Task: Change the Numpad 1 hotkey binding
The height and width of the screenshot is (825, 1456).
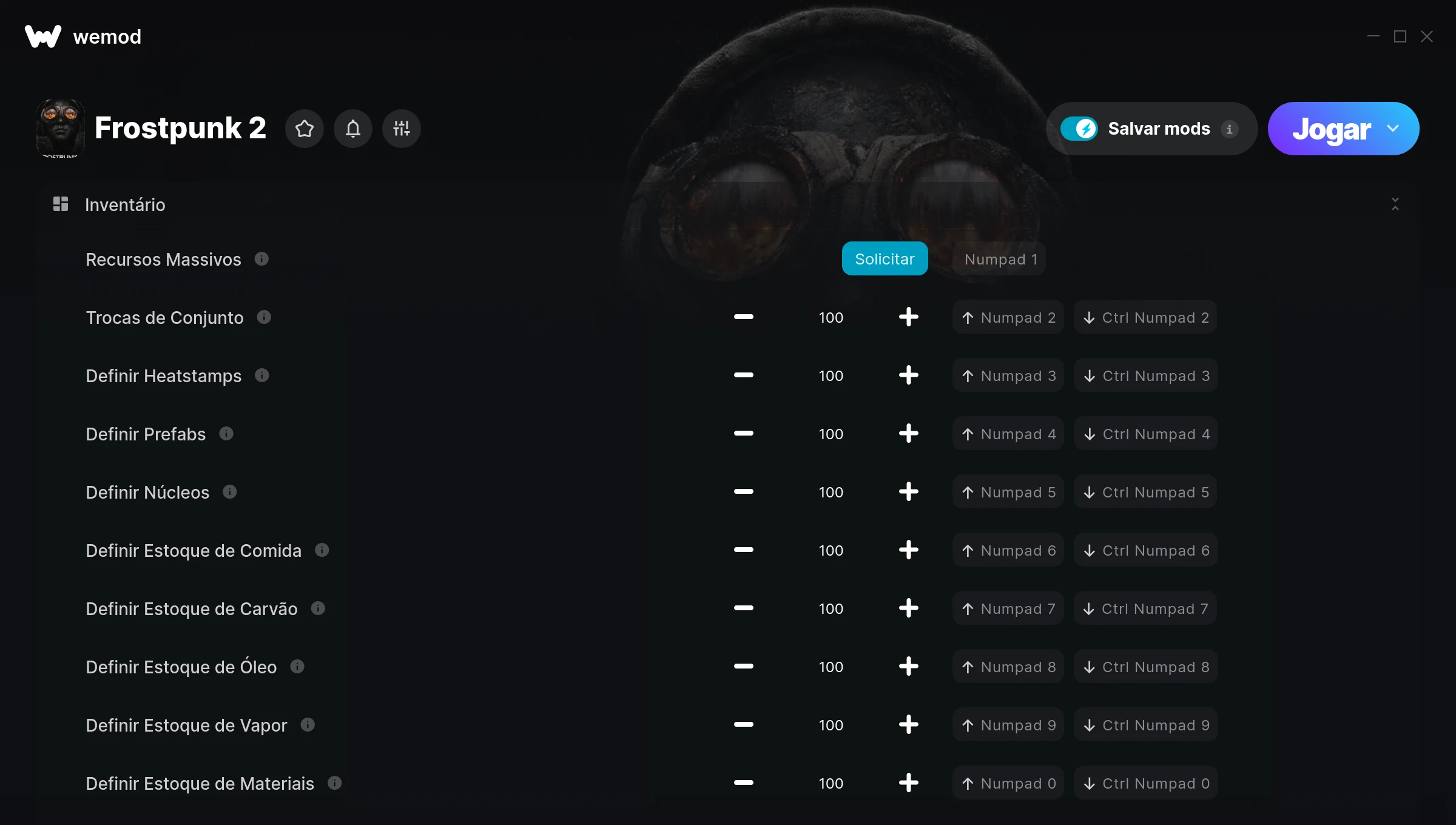Action: [999, 259]
